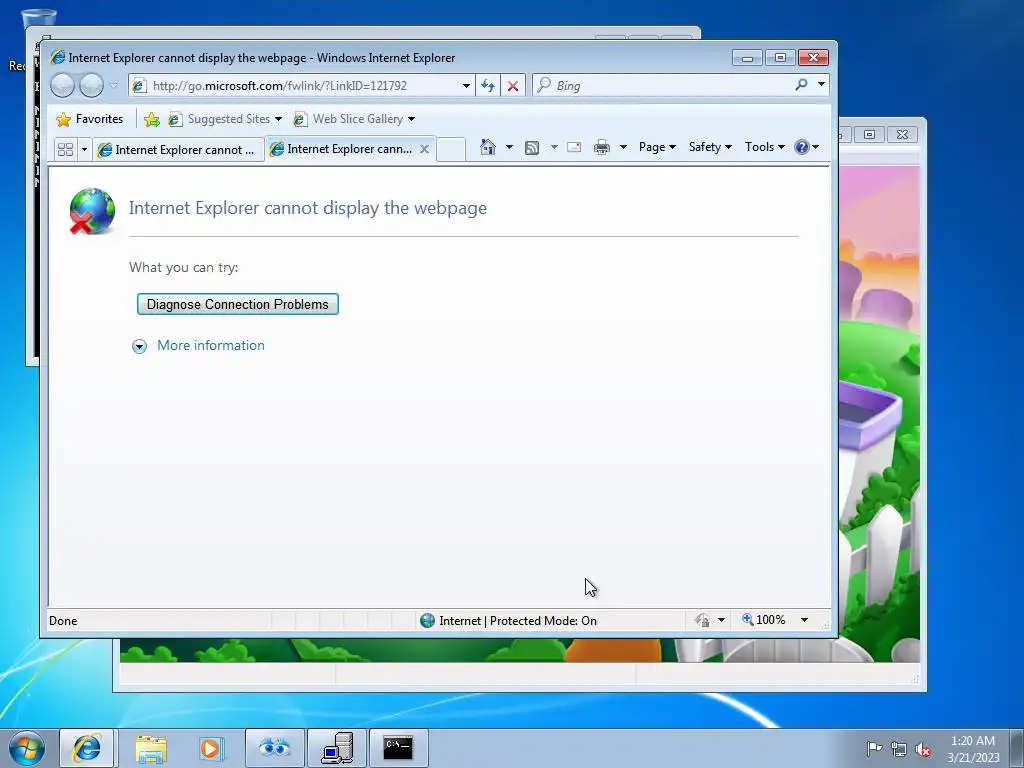Viewport: 1024px width, 768px height.
Task: Open the Windows Start menu orb
Action: pos(27,748)
